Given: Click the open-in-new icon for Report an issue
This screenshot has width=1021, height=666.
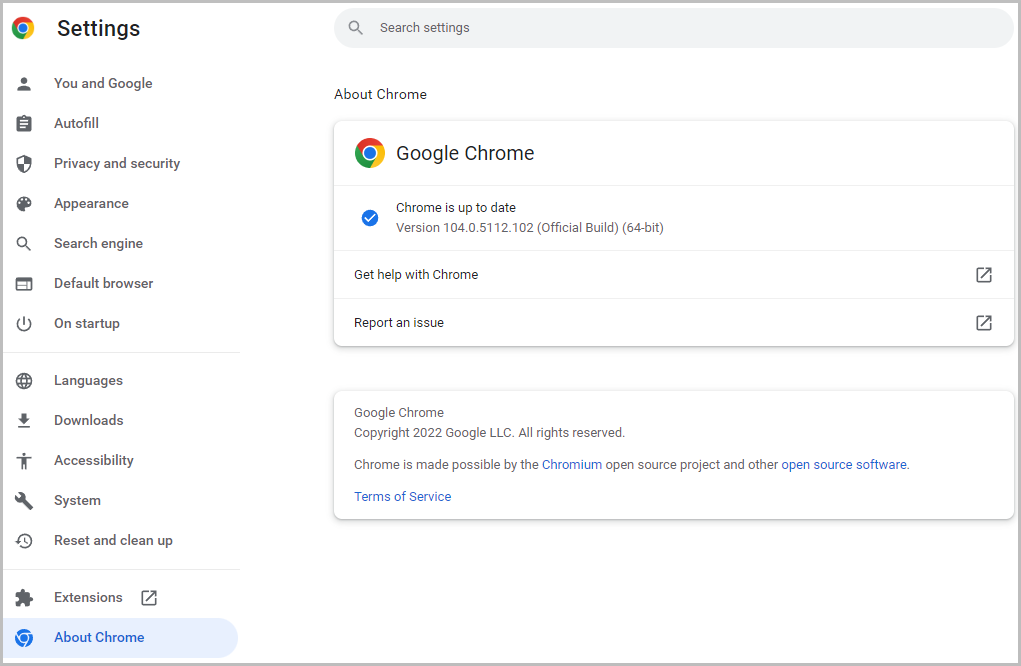Looking at the screenshot, I should click(x=984, y=322).
